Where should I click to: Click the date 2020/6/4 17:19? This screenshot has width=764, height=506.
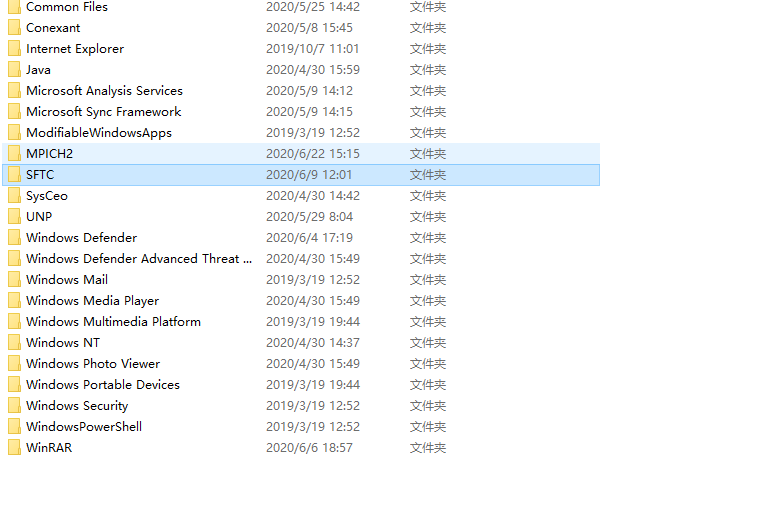pos(309,237)
